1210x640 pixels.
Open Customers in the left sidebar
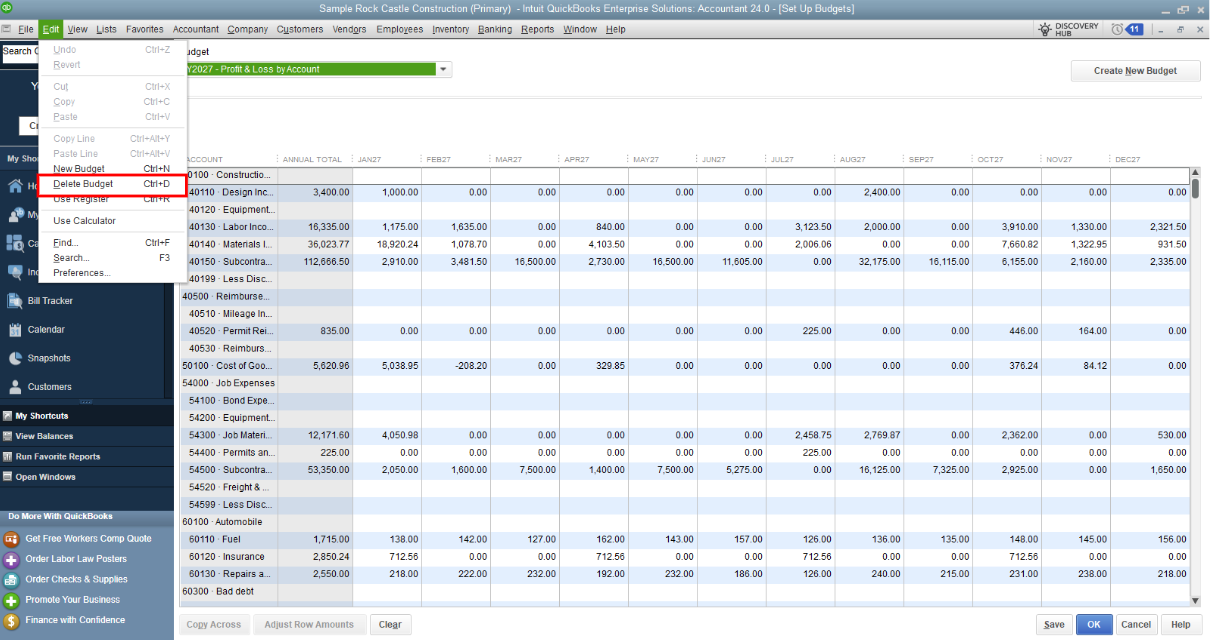coord(49,387)
